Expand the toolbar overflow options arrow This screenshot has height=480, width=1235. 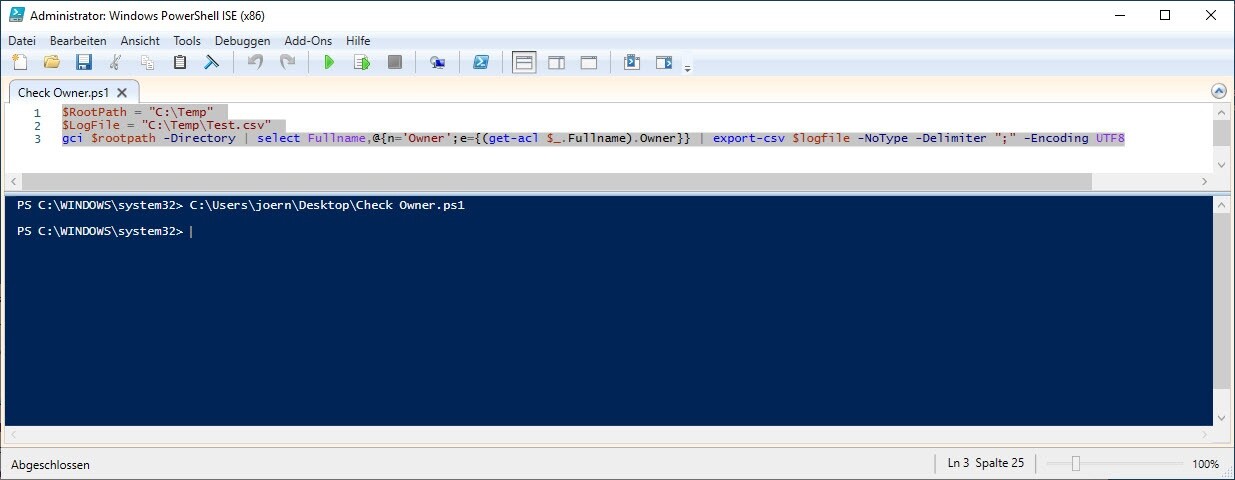[x=687, y=68]
